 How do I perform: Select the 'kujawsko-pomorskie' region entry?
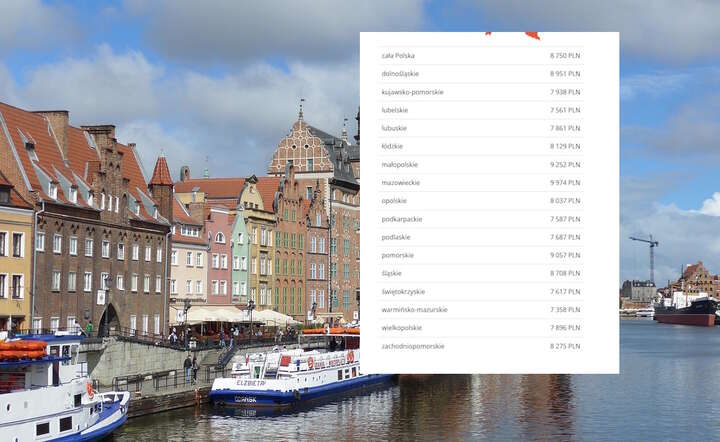pyautogui.click(x=412, y=92)
